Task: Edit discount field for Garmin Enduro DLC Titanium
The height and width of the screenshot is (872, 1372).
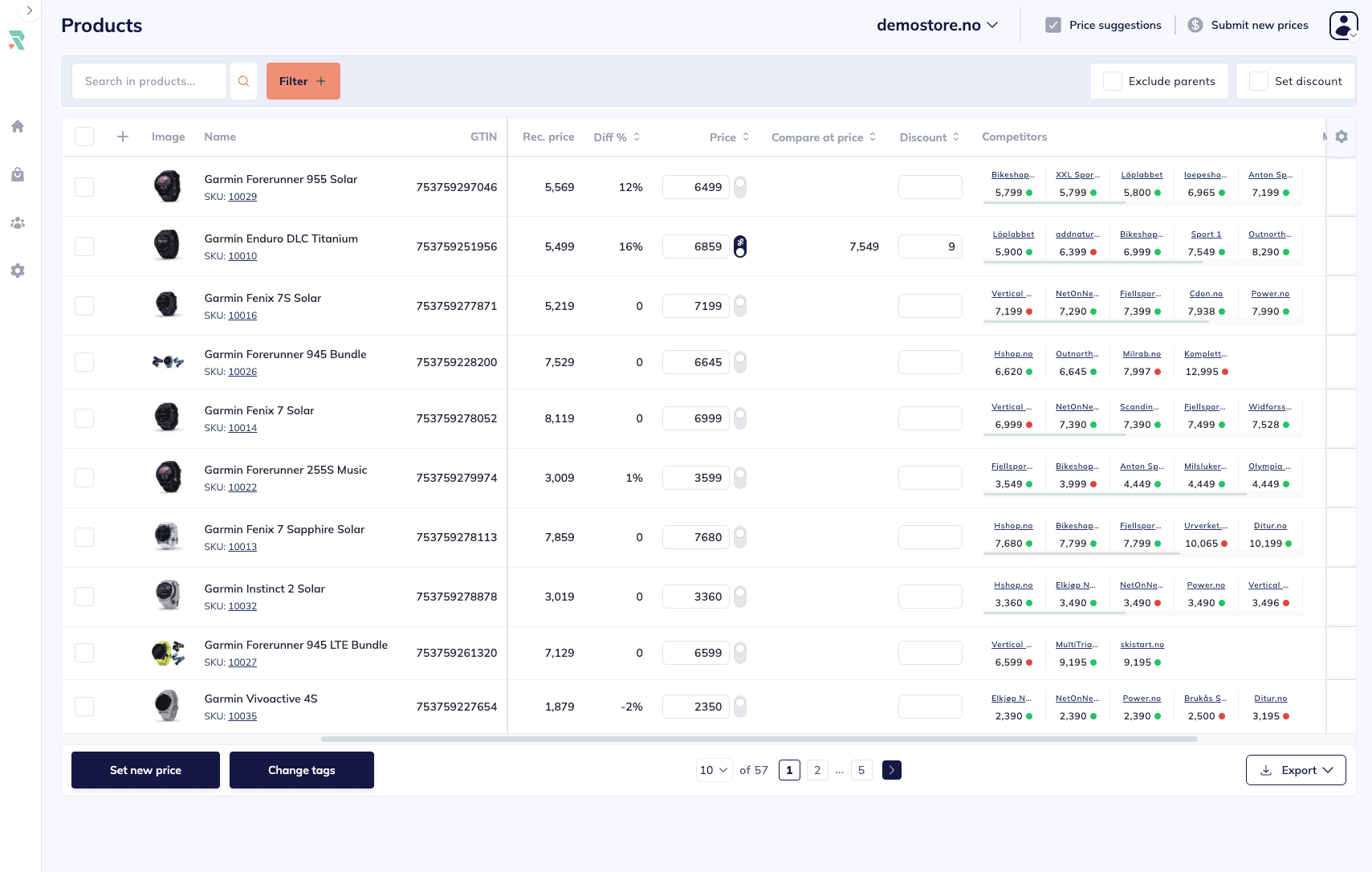Action: click(x=930, y=247)
